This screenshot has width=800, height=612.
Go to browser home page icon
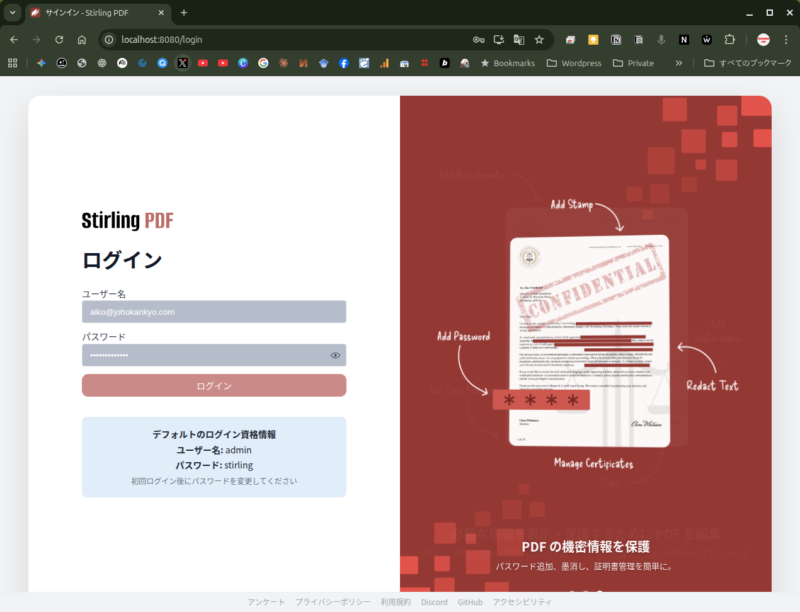click(x=82, y=39)
